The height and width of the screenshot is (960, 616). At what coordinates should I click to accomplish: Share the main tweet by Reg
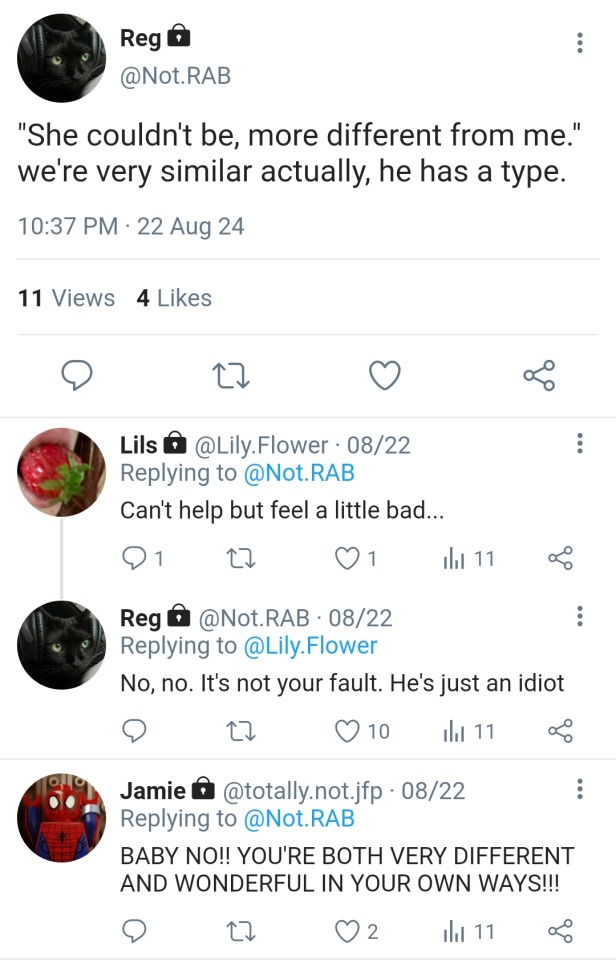coord(538,375)
